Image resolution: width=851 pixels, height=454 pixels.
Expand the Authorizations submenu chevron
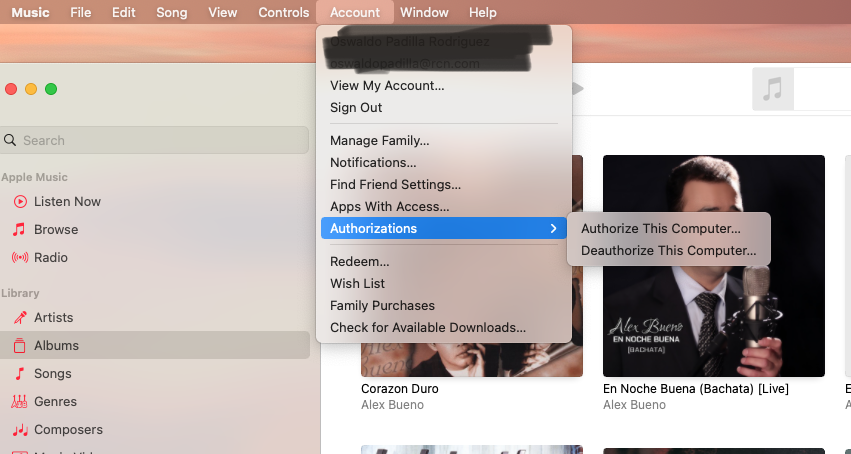click(x=553, y=228)
